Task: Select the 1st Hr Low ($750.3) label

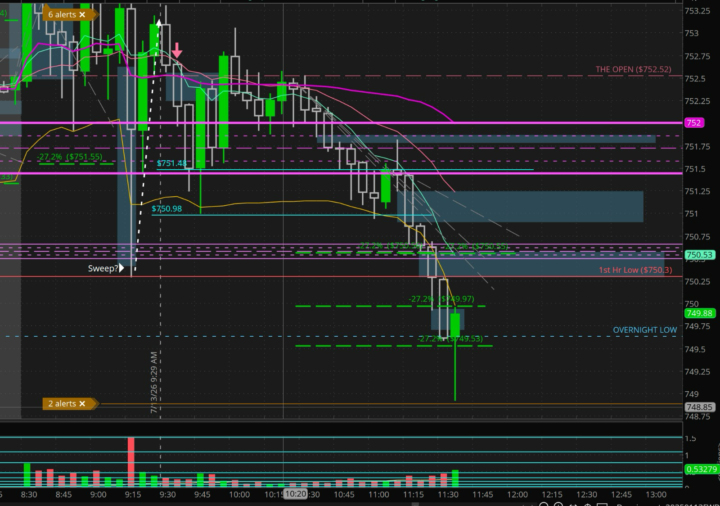Action: click(635, 270)
